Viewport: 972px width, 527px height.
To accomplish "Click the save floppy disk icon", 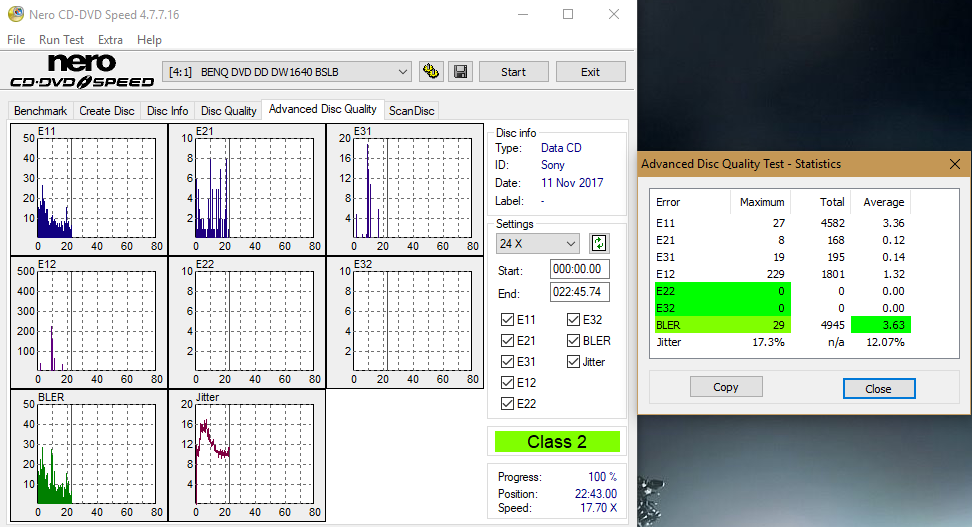I will coord(461,72).
